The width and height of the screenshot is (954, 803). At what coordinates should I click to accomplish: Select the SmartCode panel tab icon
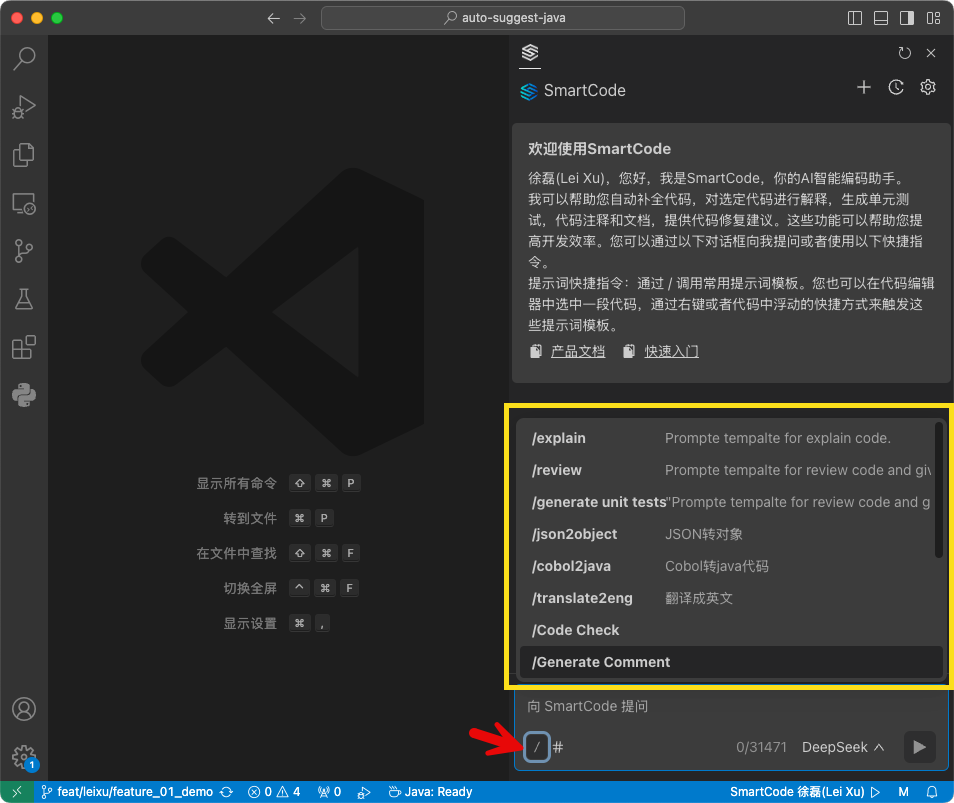click(530, 53)
